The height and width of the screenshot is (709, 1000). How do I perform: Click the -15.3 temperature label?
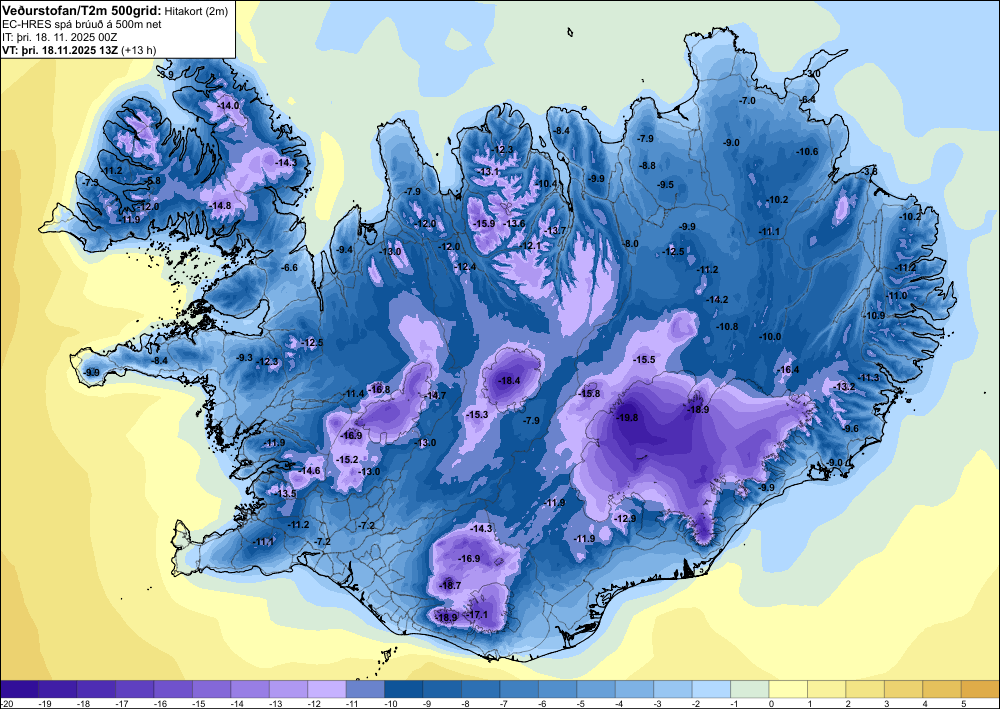477,414
